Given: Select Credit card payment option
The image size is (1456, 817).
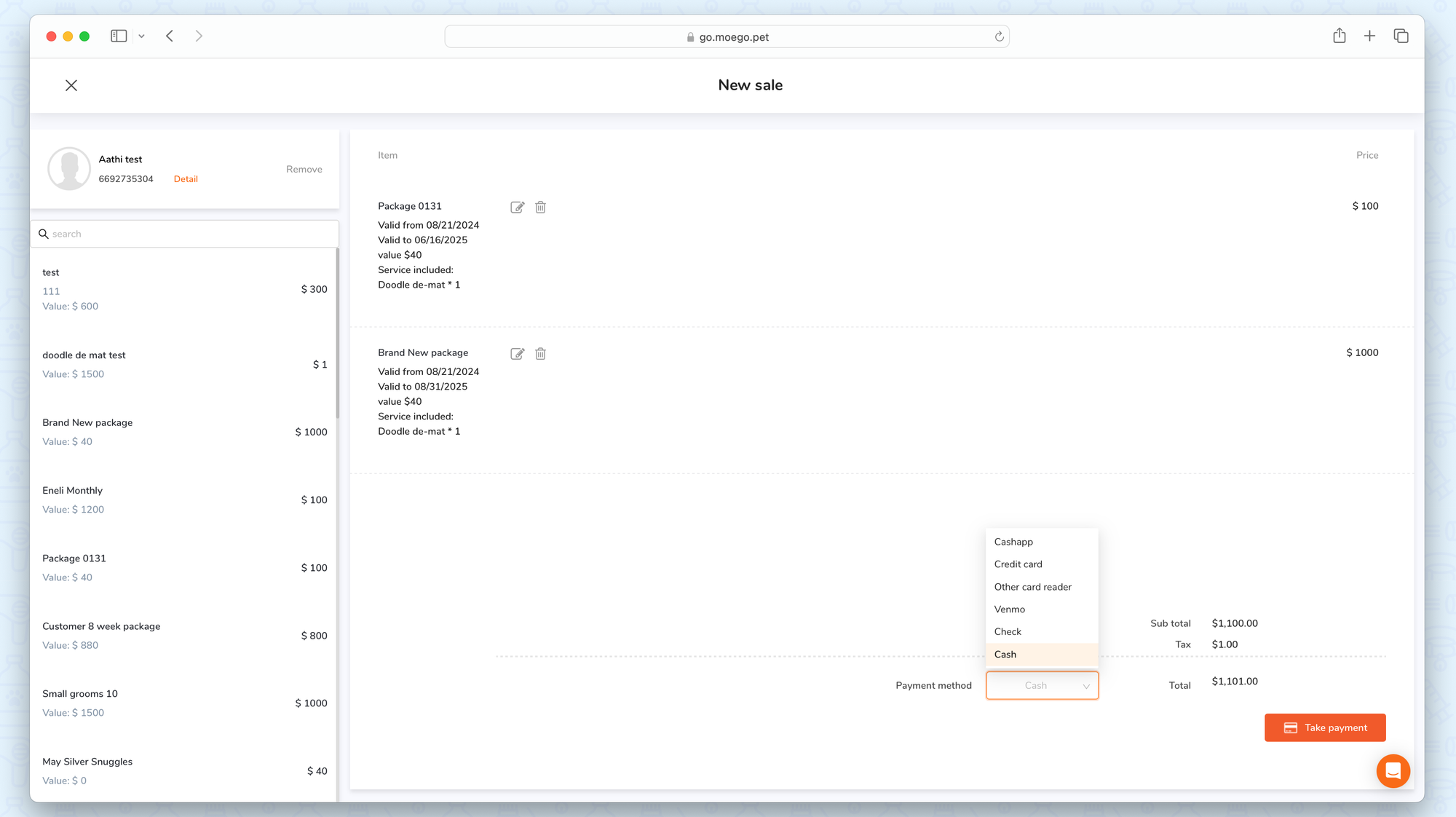Looking at the screenshot, I should [1018, 564].
